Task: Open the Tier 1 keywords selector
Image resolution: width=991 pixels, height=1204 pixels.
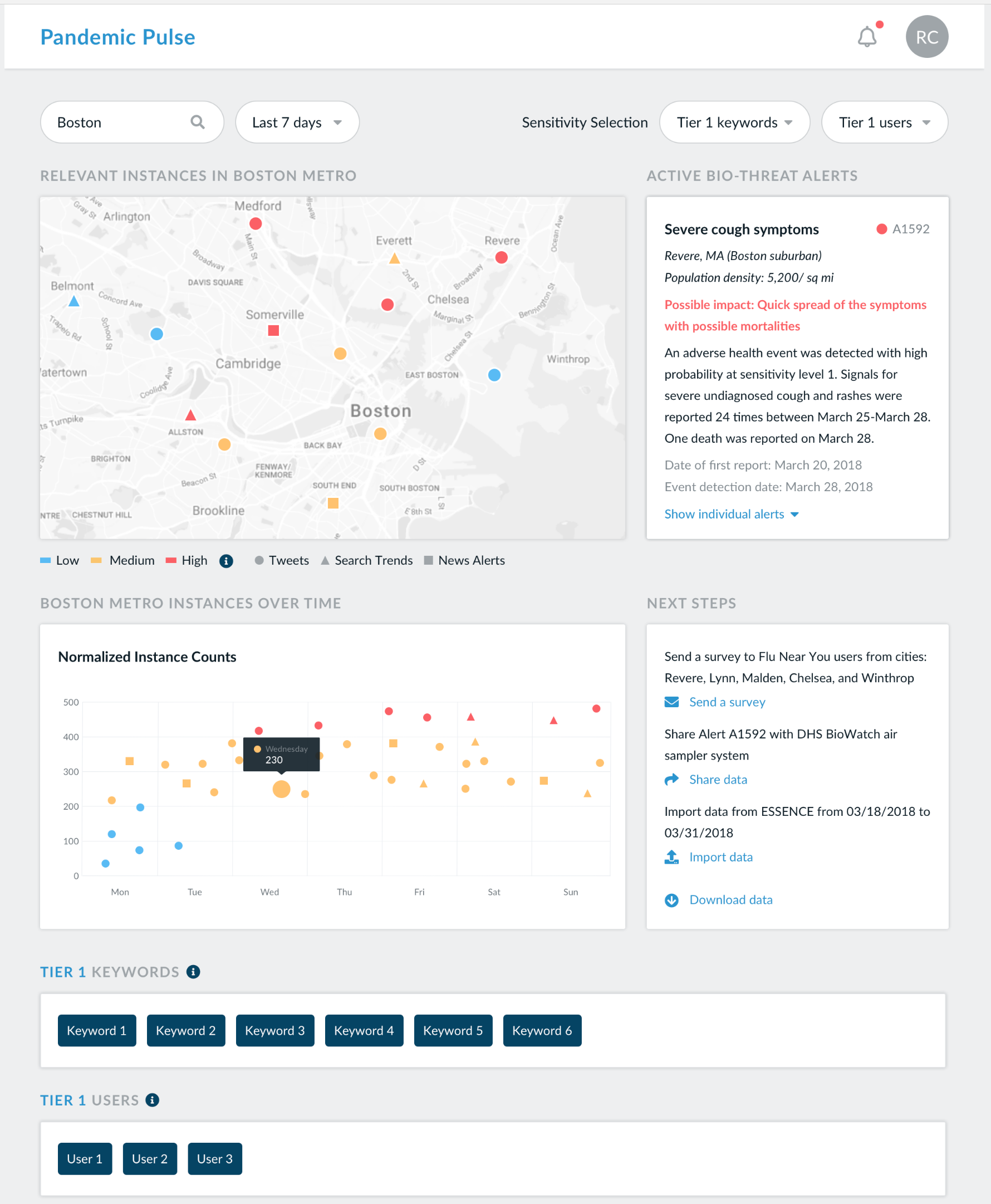Action: pos(735,121)
